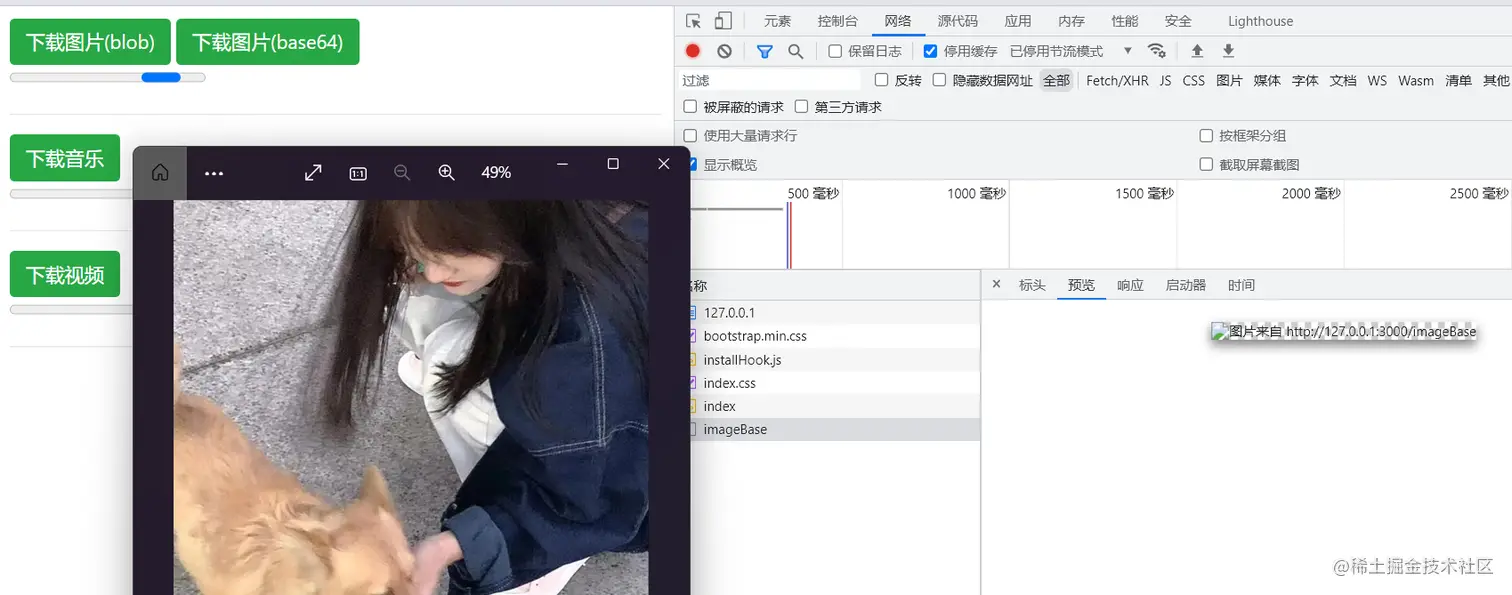Open network conditions wifi icon
1512x595 pixels.
[x=1157, y=51]
